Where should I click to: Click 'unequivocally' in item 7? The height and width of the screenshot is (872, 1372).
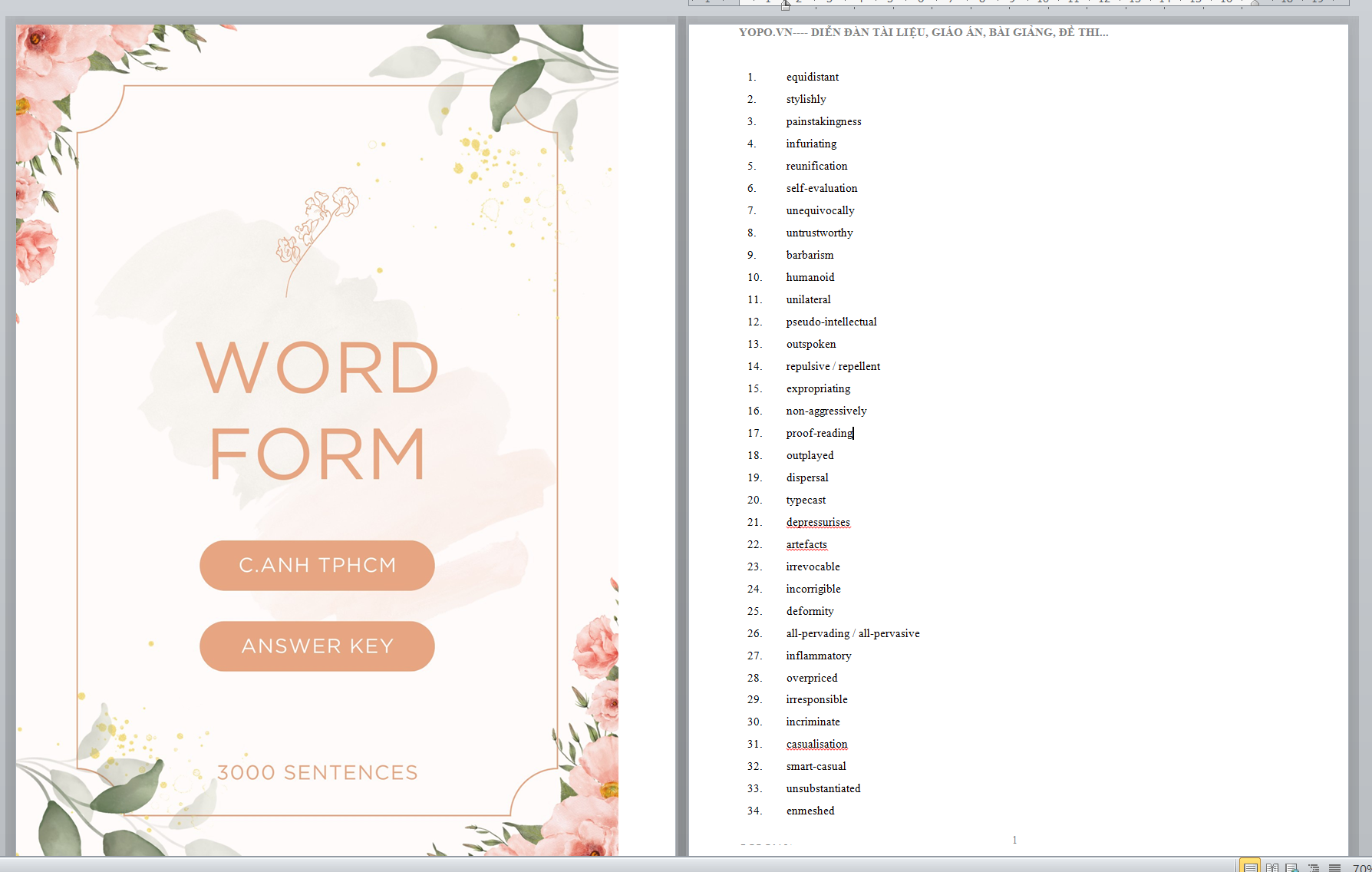(x=820, y=210)
